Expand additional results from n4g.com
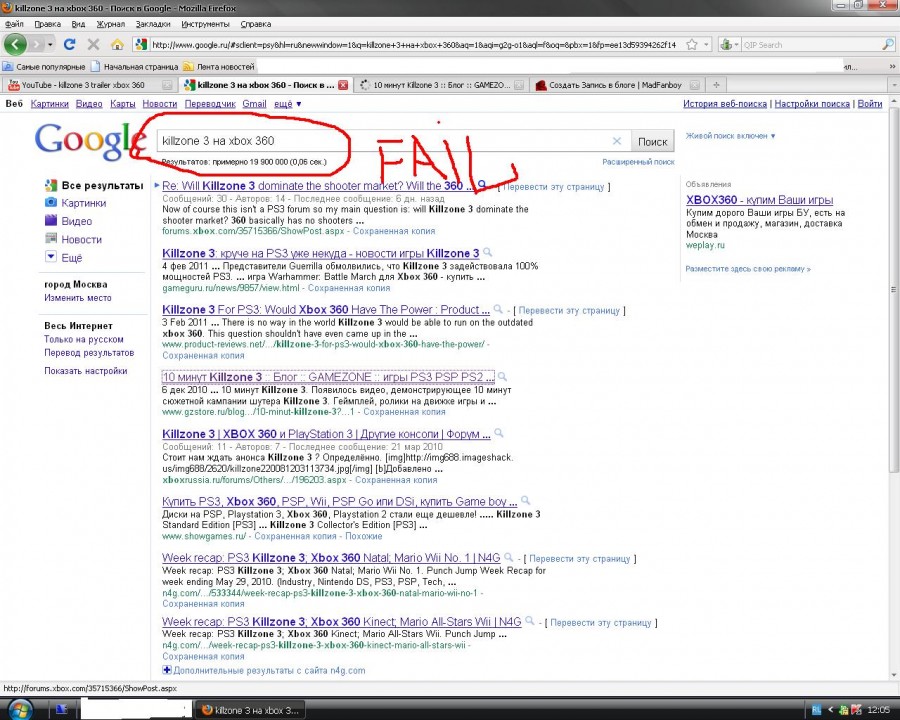Image resolution: width=900 pixels, height=720 pixels. click(x=167, y=670)
